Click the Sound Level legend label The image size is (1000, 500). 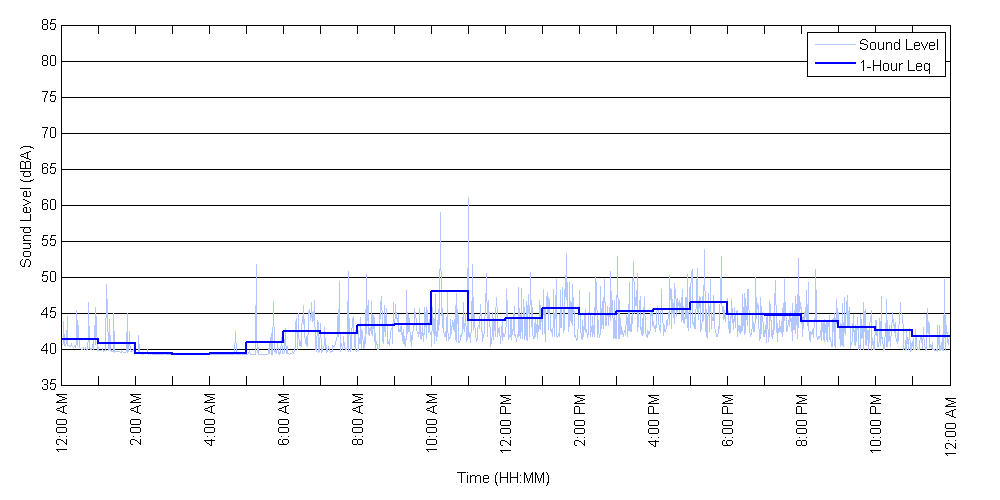(900, 44)
